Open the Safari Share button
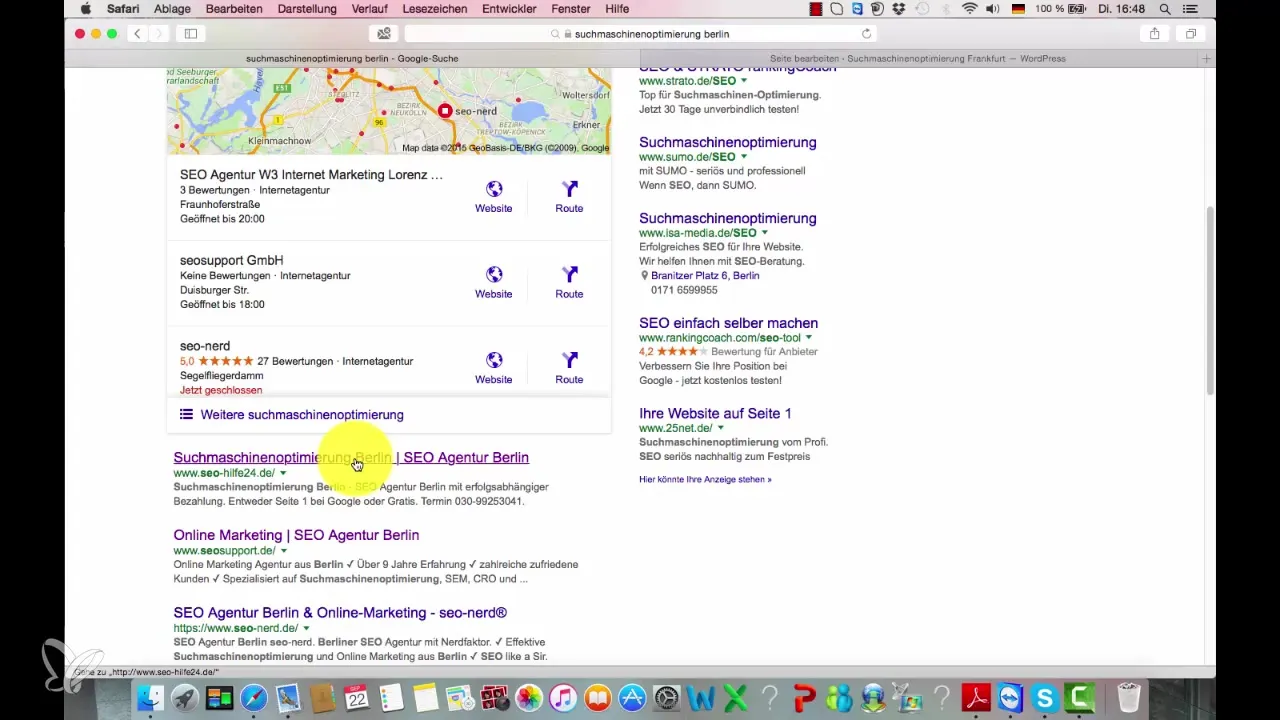The width and height of the screenshot is (1280, 720). 1154,33
